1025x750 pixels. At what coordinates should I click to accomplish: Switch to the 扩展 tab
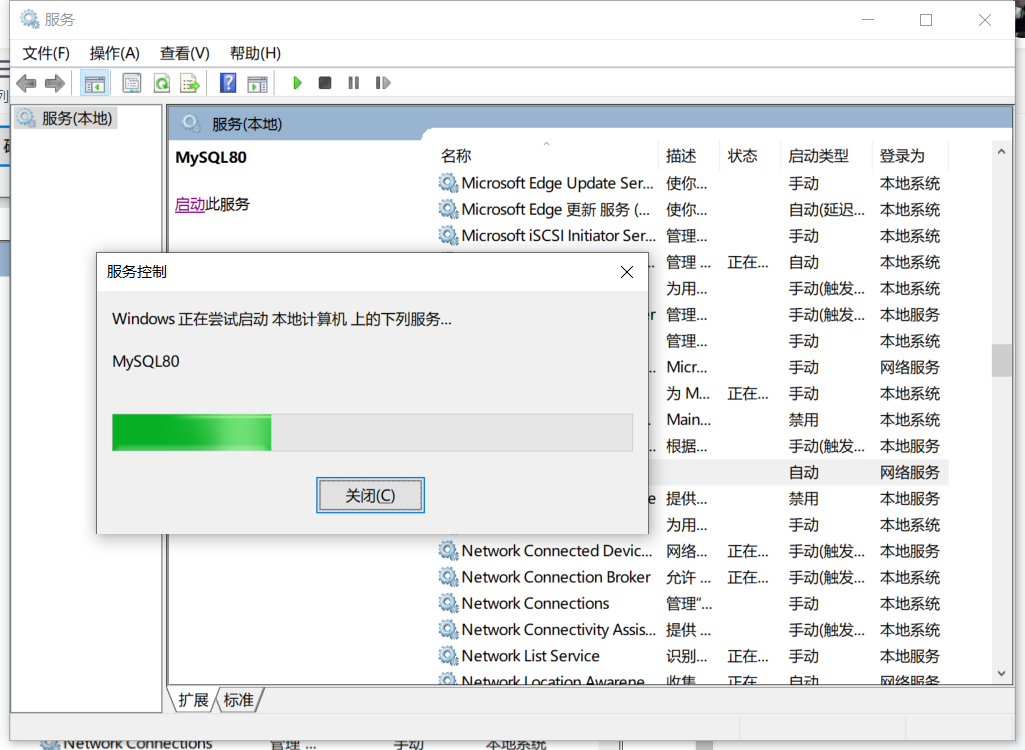point(193,700)
